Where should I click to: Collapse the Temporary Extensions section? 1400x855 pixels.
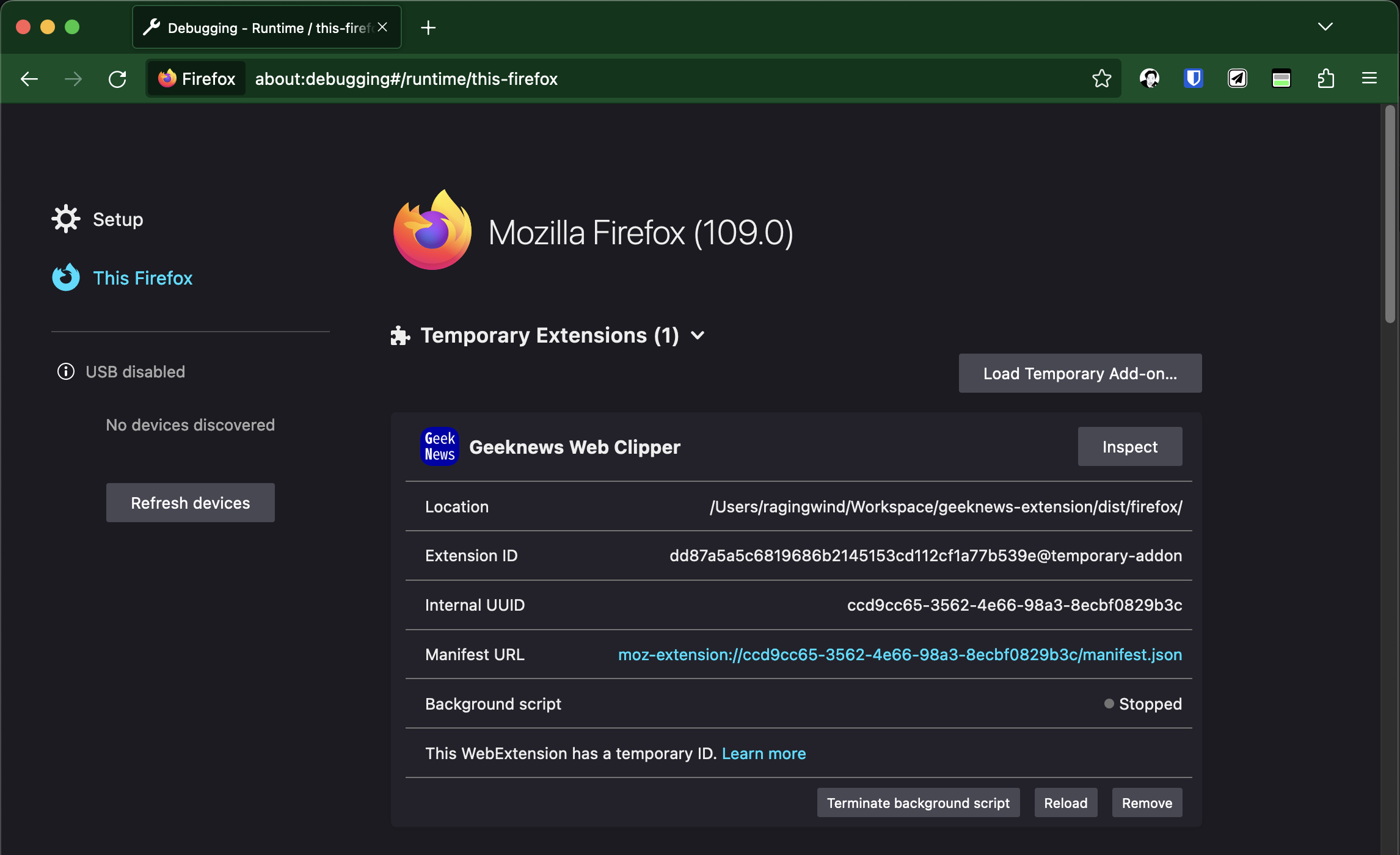pos(698,335)
